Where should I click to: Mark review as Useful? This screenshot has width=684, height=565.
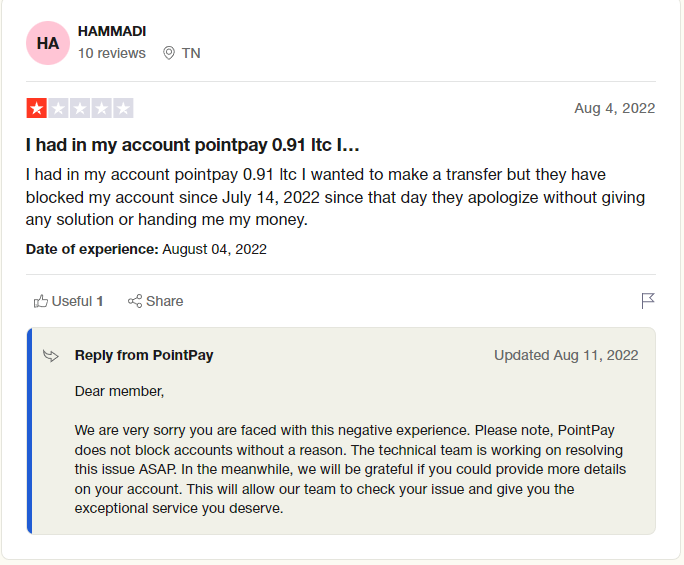(68, 301)
